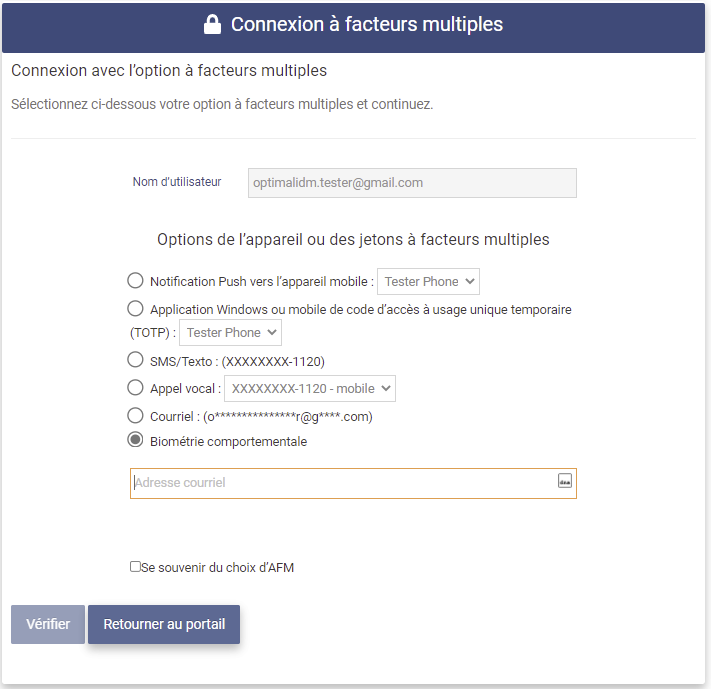Focus the Adresse courriel input field
The height and width of the screenshot is (689, 711).
click(x=340, y=483)
